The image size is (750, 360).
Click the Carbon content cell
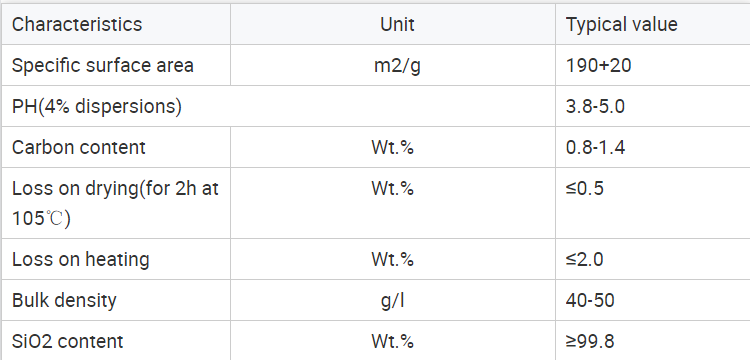pyautogui.click(x=116, y=147)
